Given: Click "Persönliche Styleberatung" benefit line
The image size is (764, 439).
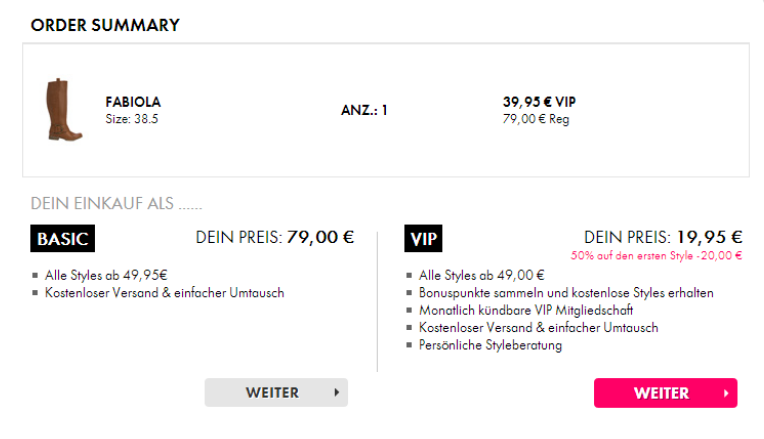Looking at the screenshot, I should click(491, 345).
